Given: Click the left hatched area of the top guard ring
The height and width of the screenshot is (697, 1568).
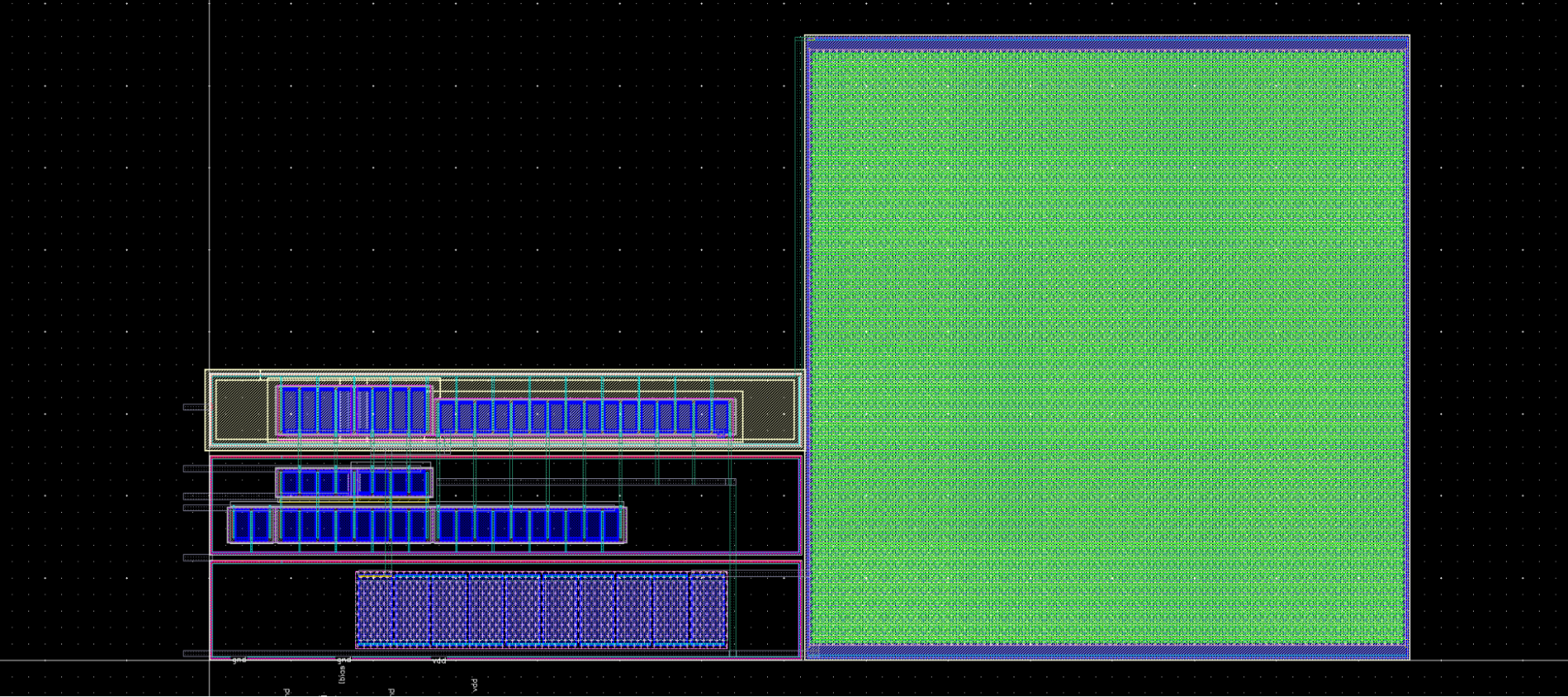Looking at the screenshot, I should pos(240,409).
